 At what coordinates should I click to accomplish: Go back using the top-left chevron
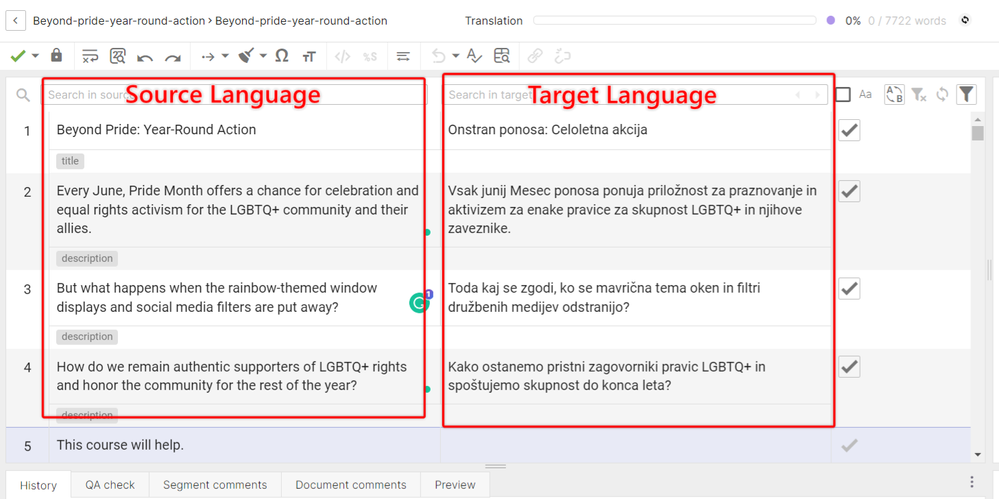(x=16, y=20)
